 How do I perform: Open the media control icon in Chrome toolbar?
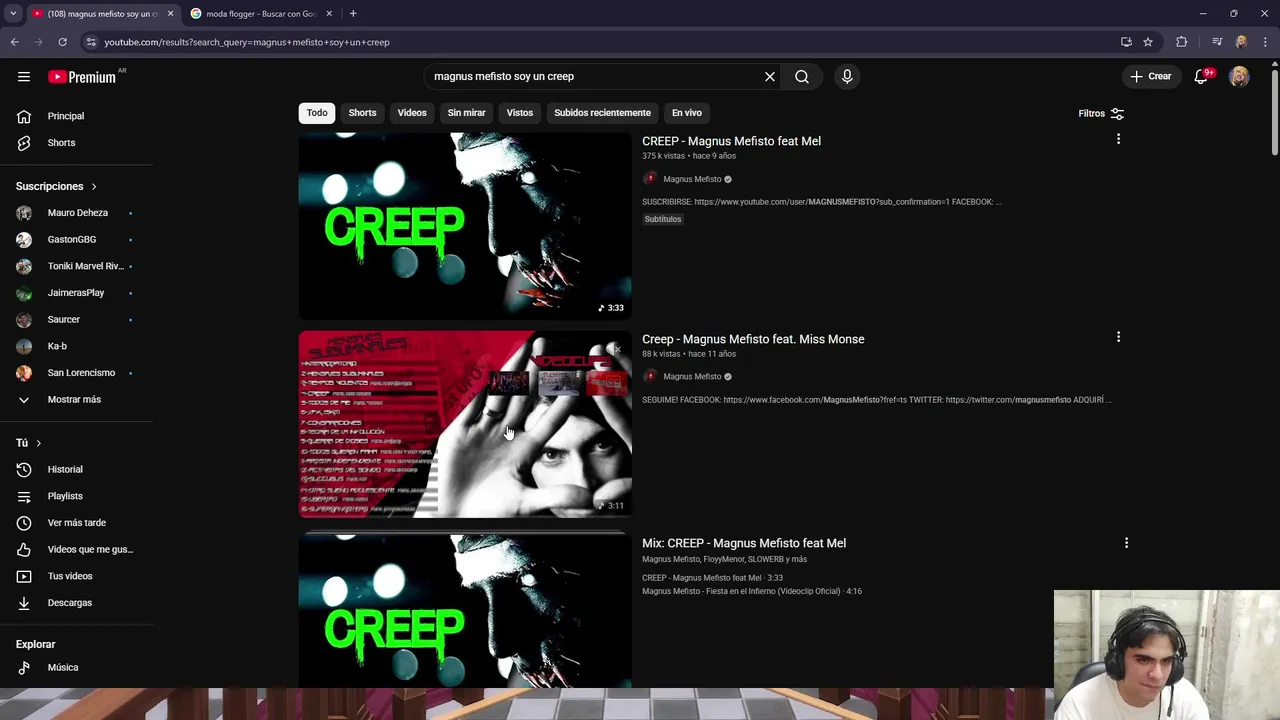click(x=1217, y=42)
